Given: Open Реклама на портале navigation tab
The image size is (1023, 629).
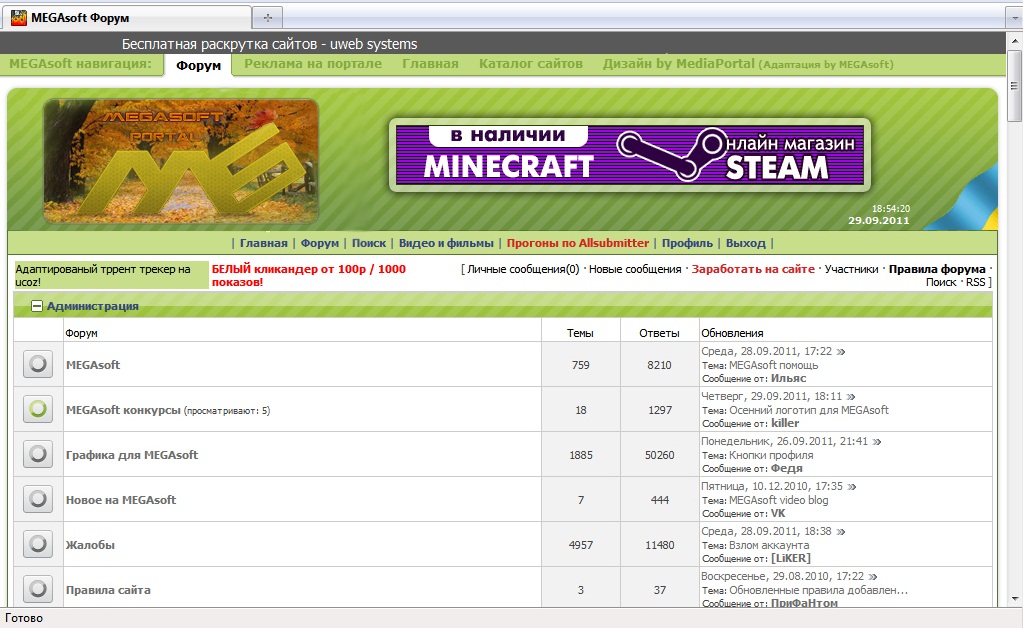Looking at the screenshot, I should [x=313, y=64].
